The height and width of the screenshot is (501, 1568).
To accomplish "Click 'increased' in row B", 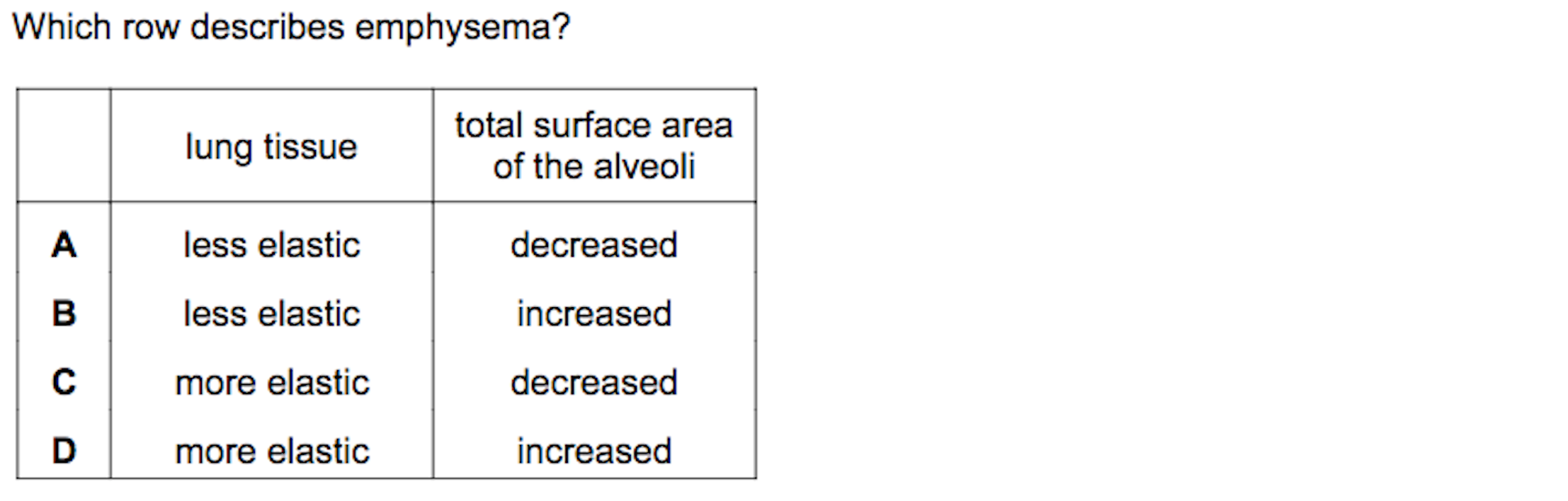I will pyautogui.click(x=594, y=313).
